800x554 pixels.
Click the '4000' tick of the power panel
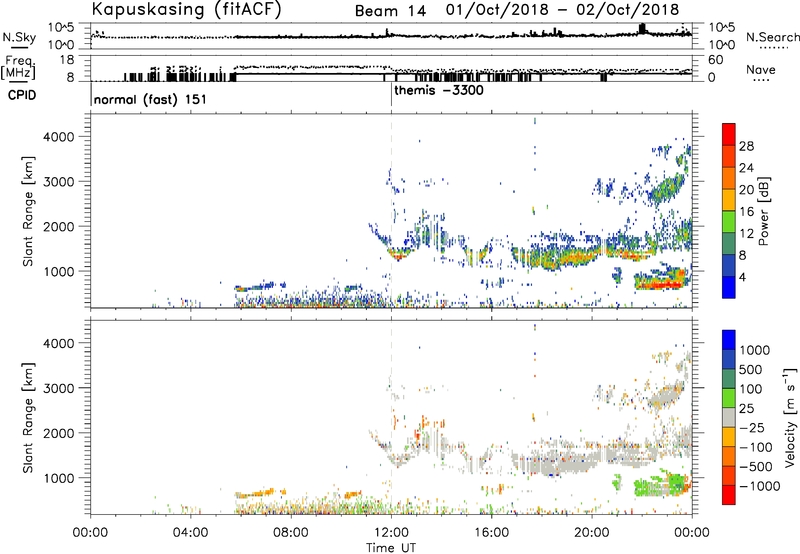(59, 137)
